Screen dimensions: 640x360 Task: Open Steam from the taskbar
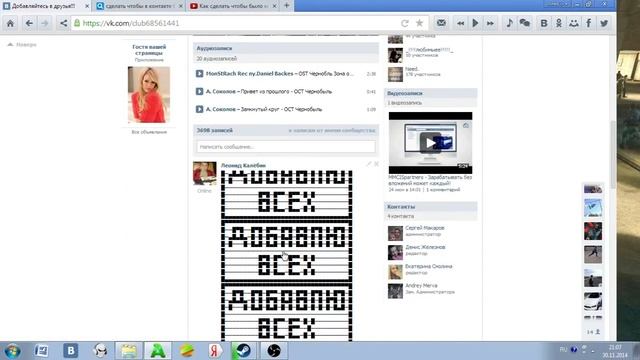[244, 351]
